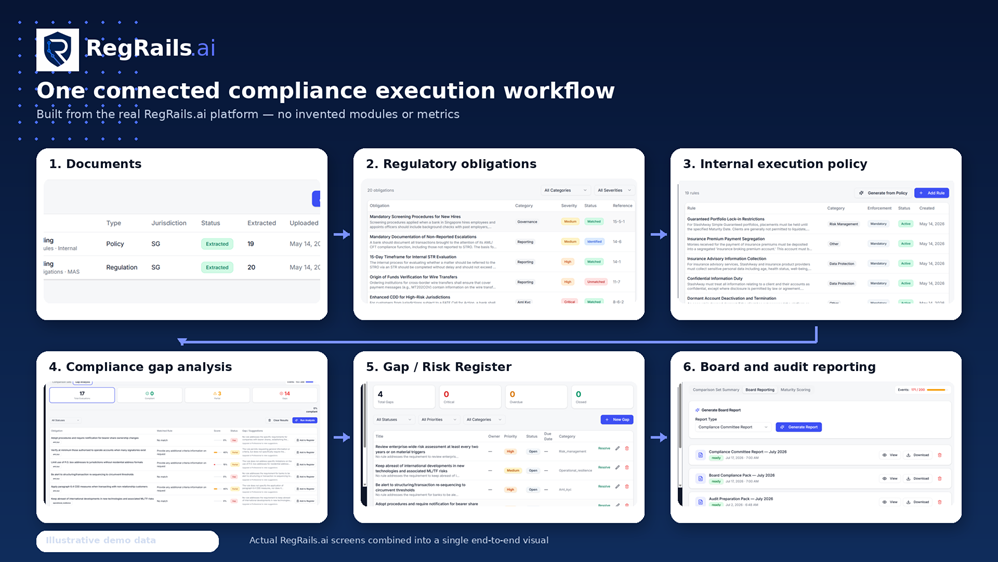
Task: Select the 14 gaps card in gap analysis
Action: click(285, 395)
